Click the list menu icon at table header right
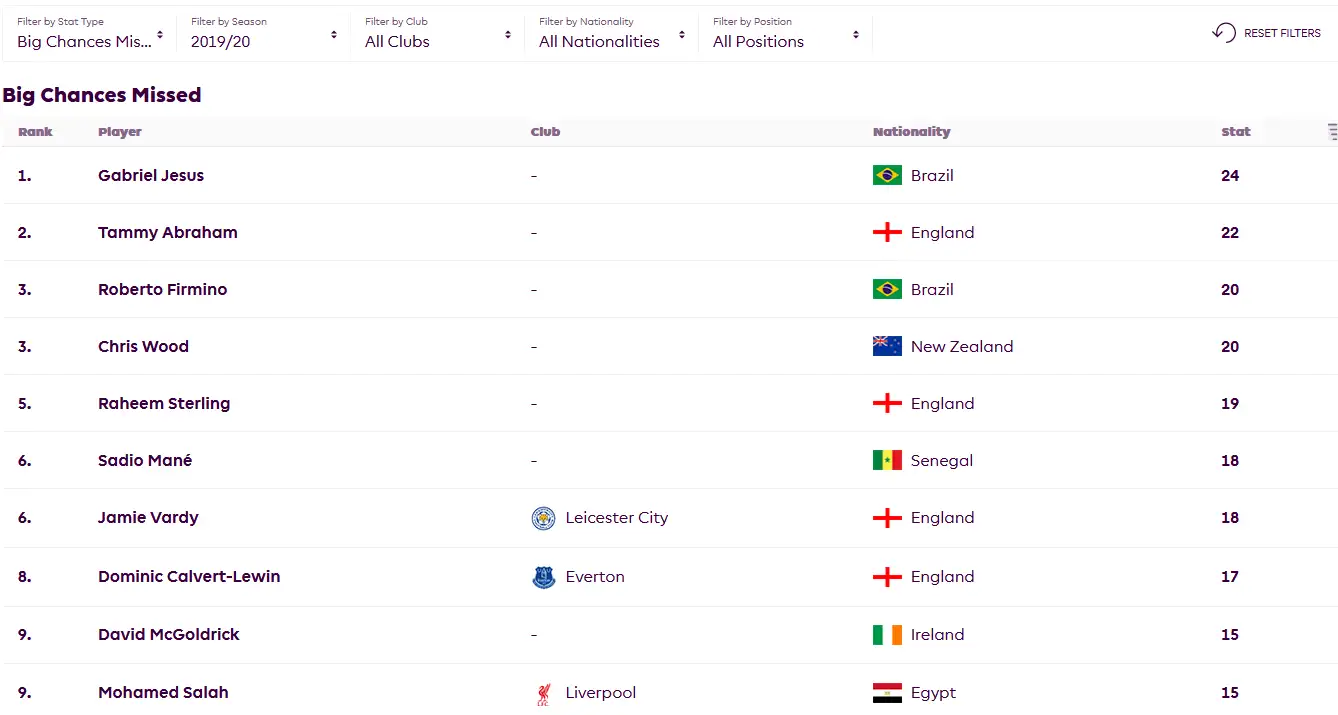 [1332, 132]
